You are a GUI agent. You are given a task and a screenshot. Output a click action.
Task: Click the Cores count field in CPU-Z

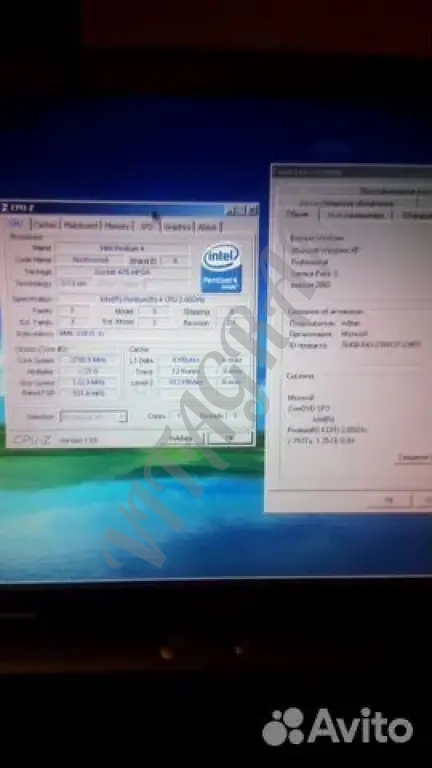179,416
